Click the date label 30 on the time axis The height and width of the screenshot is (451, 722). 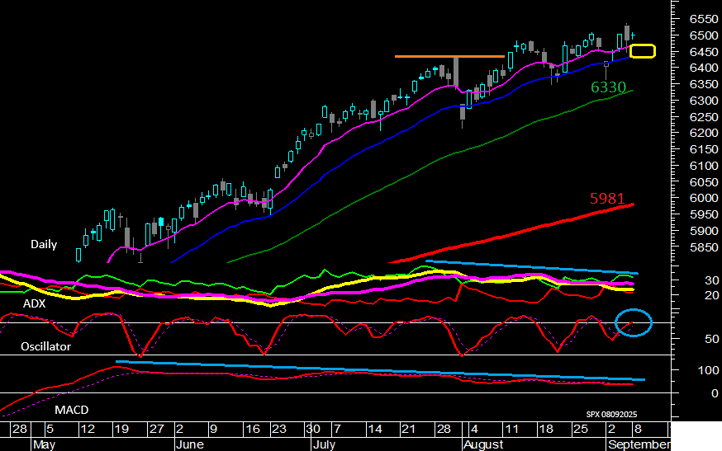[313, 429]
